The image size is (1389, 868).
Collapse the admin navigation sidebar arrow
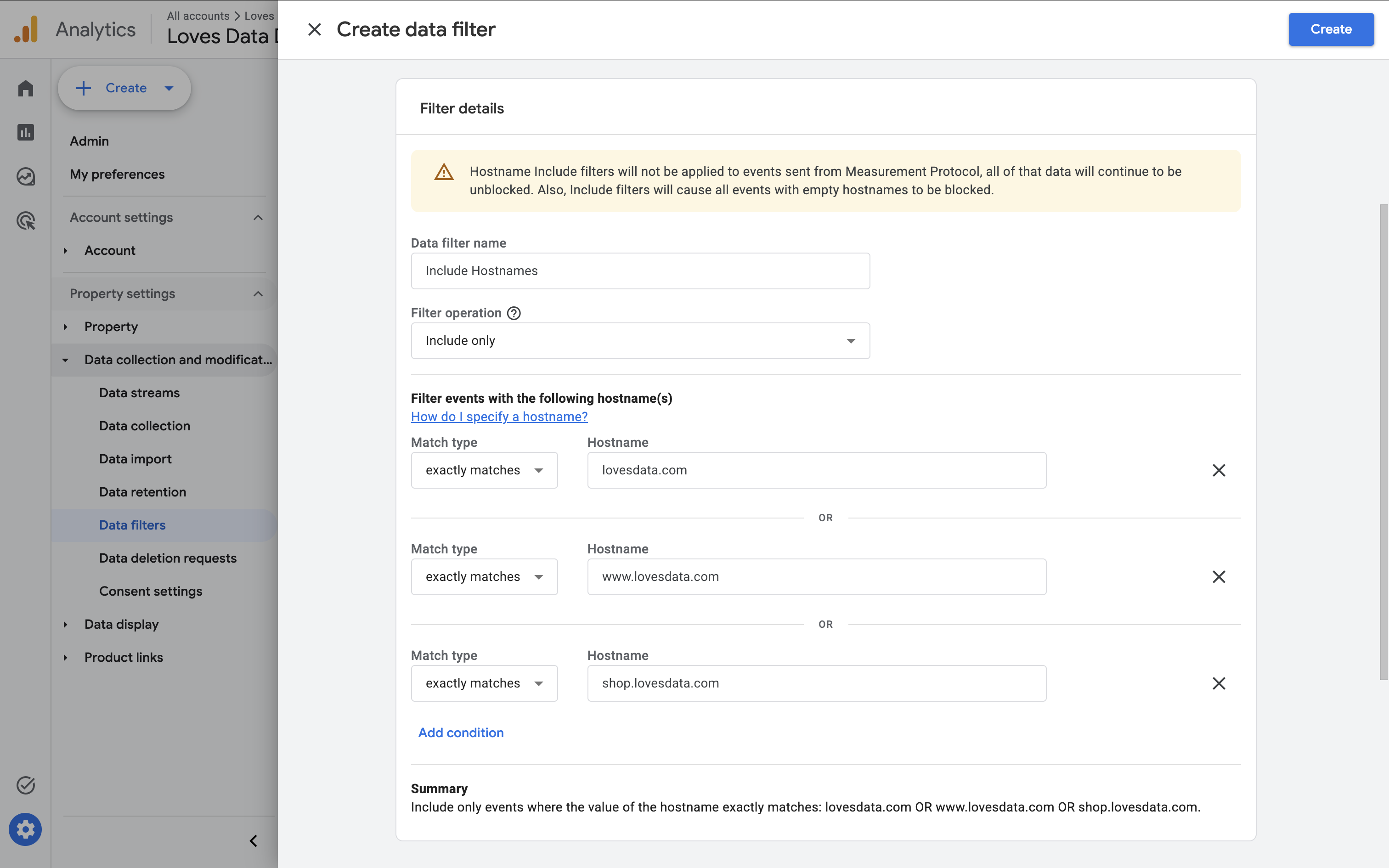click(253, 841)
